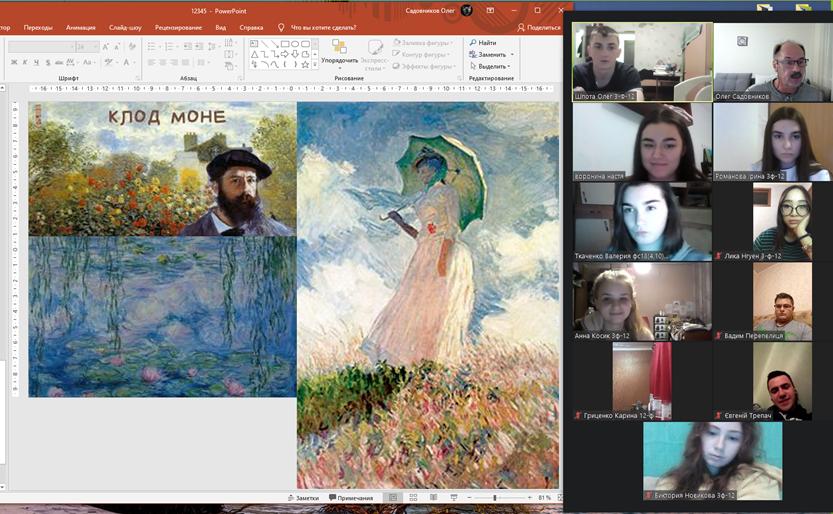The image size is (833, 514).
Task: Toggle text shadow (S) formatting
Action: coord(48,62)
